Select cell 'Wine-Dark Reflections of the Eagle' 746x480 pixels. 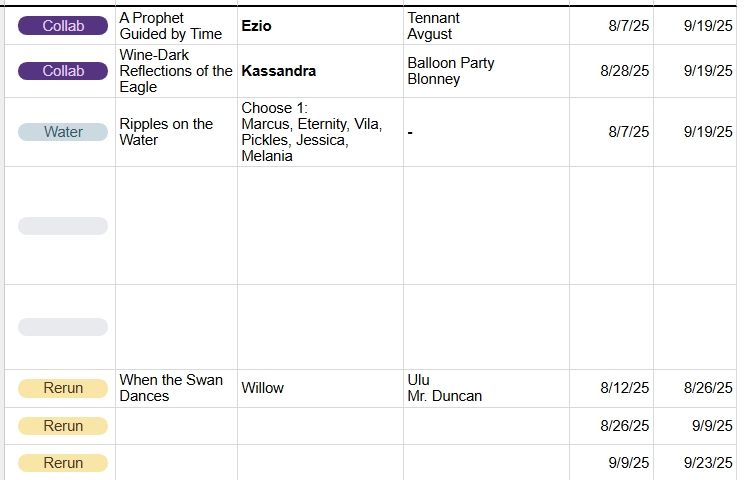[175, 71]
